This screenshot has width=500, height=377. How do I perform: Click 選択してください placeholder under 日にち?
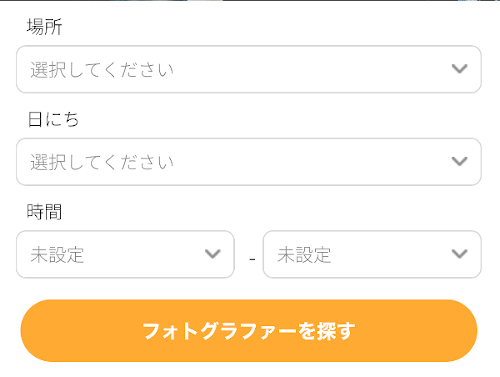pos(102,163)
